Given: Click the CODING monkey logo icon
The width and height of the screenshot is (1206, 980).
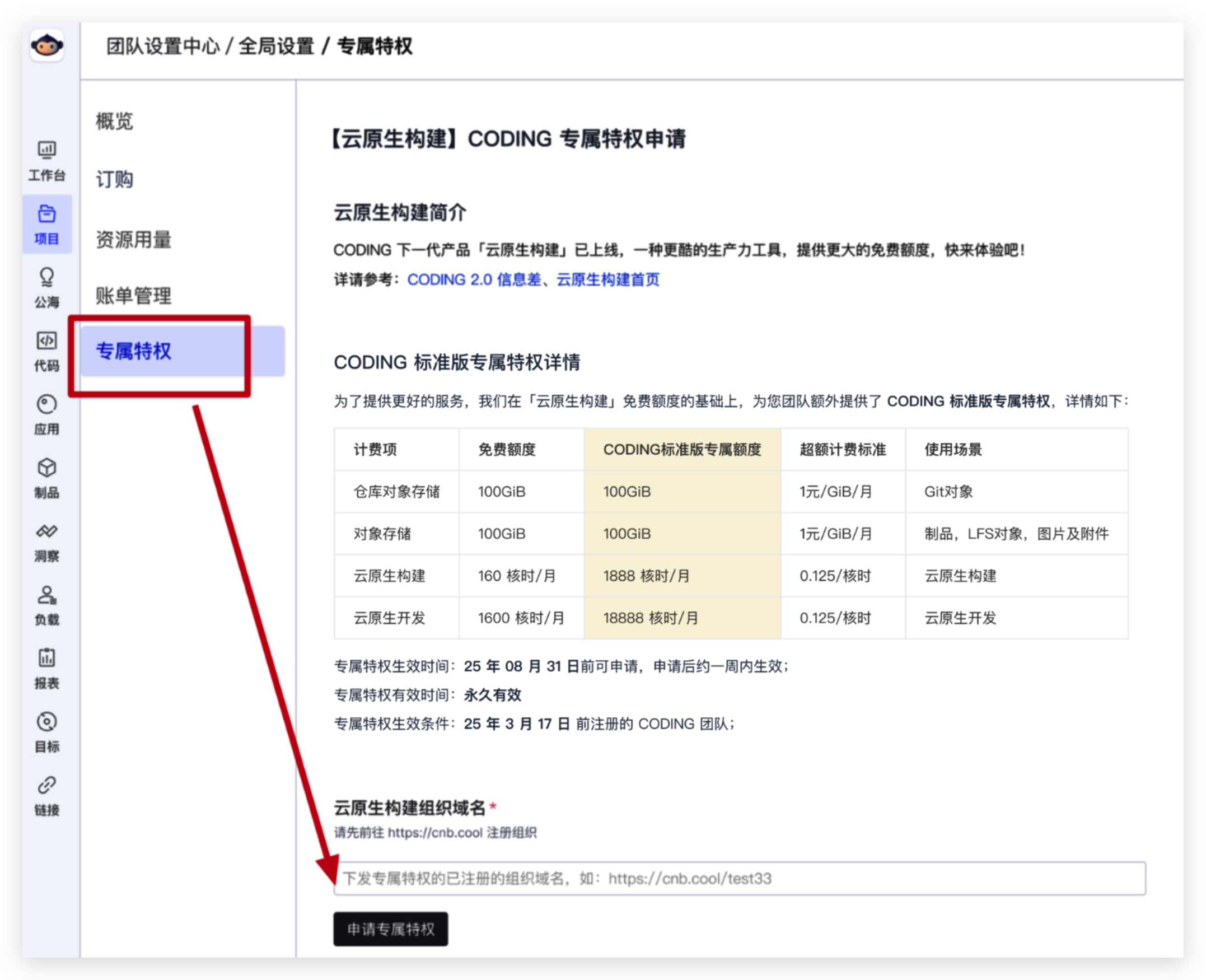Looking at the screenshot, I should tap(47, 45).
